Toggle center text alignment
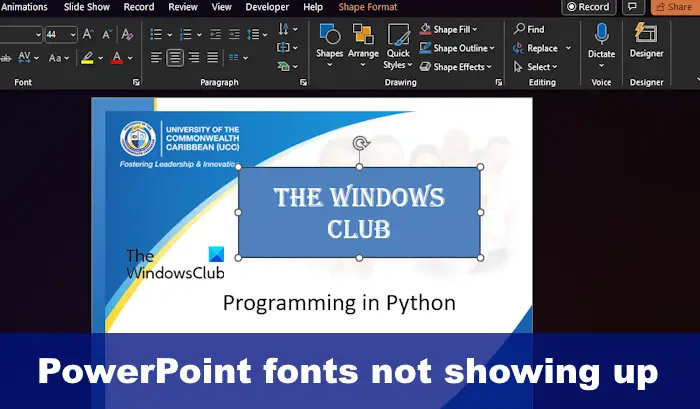 (175, 58)
